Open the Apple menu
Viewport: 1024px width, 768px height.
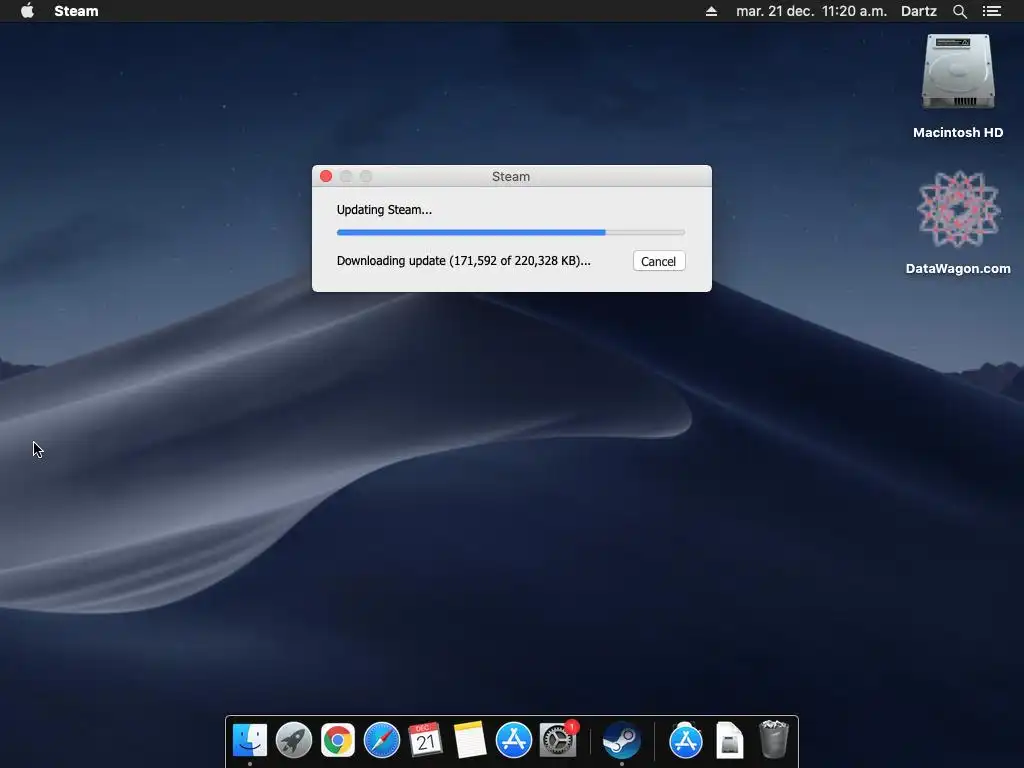tap(27, 11)
